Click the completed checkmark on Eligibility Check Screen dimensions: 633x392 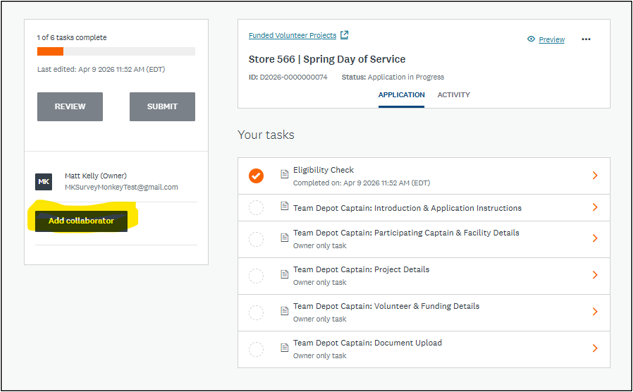(x=256, y=176)
